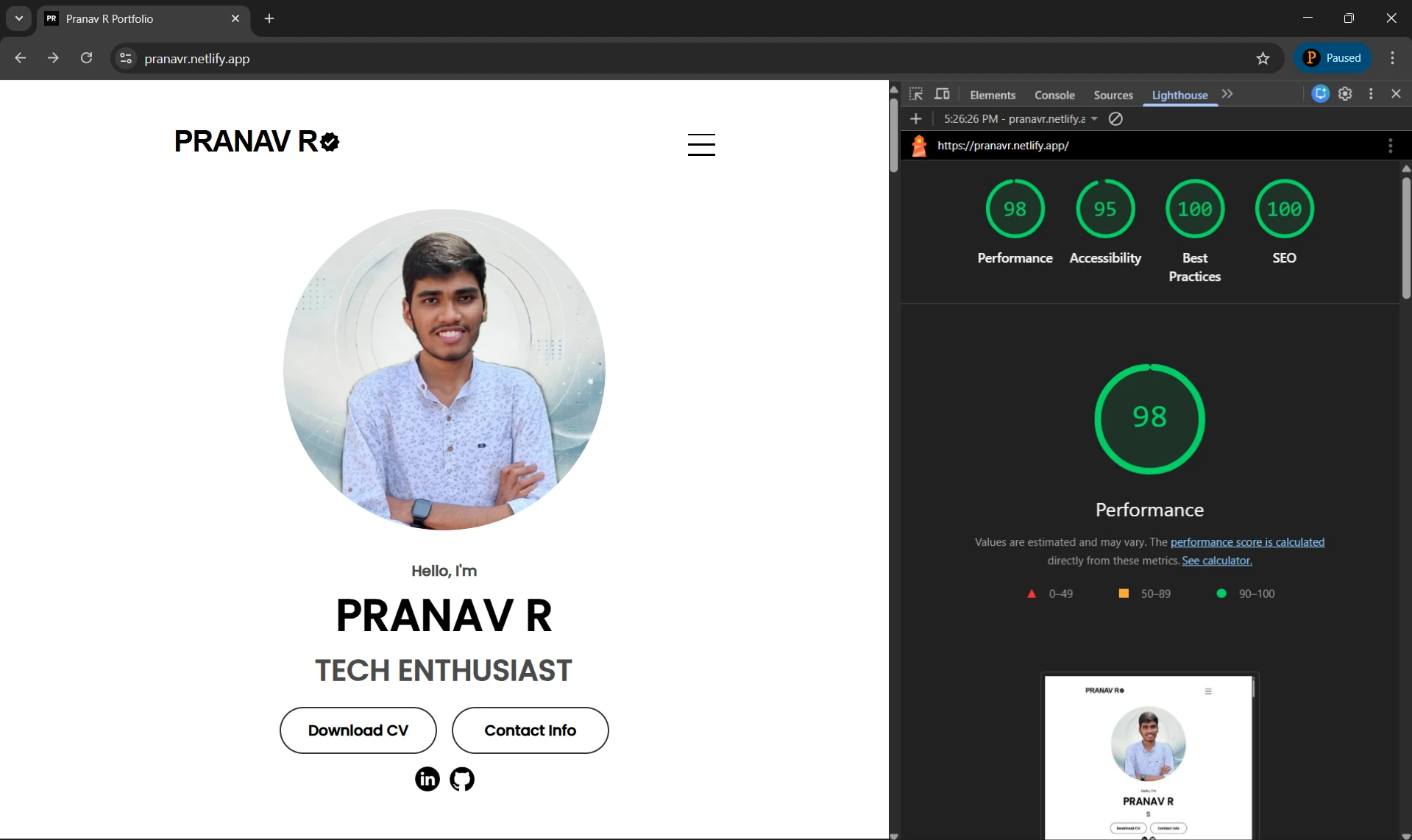Screen dimensions: 1412x840
Task: Bookmark this tab with the star icon
Action: (1263, 58)
